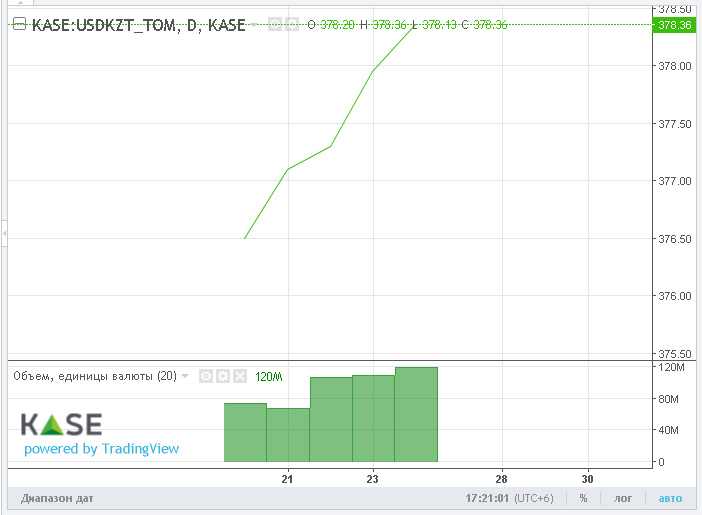Click the KASE:USDKZT_TOM, D, KASE symbol title
The width and height of the screenshot is (702, 515).
(138, 24)
